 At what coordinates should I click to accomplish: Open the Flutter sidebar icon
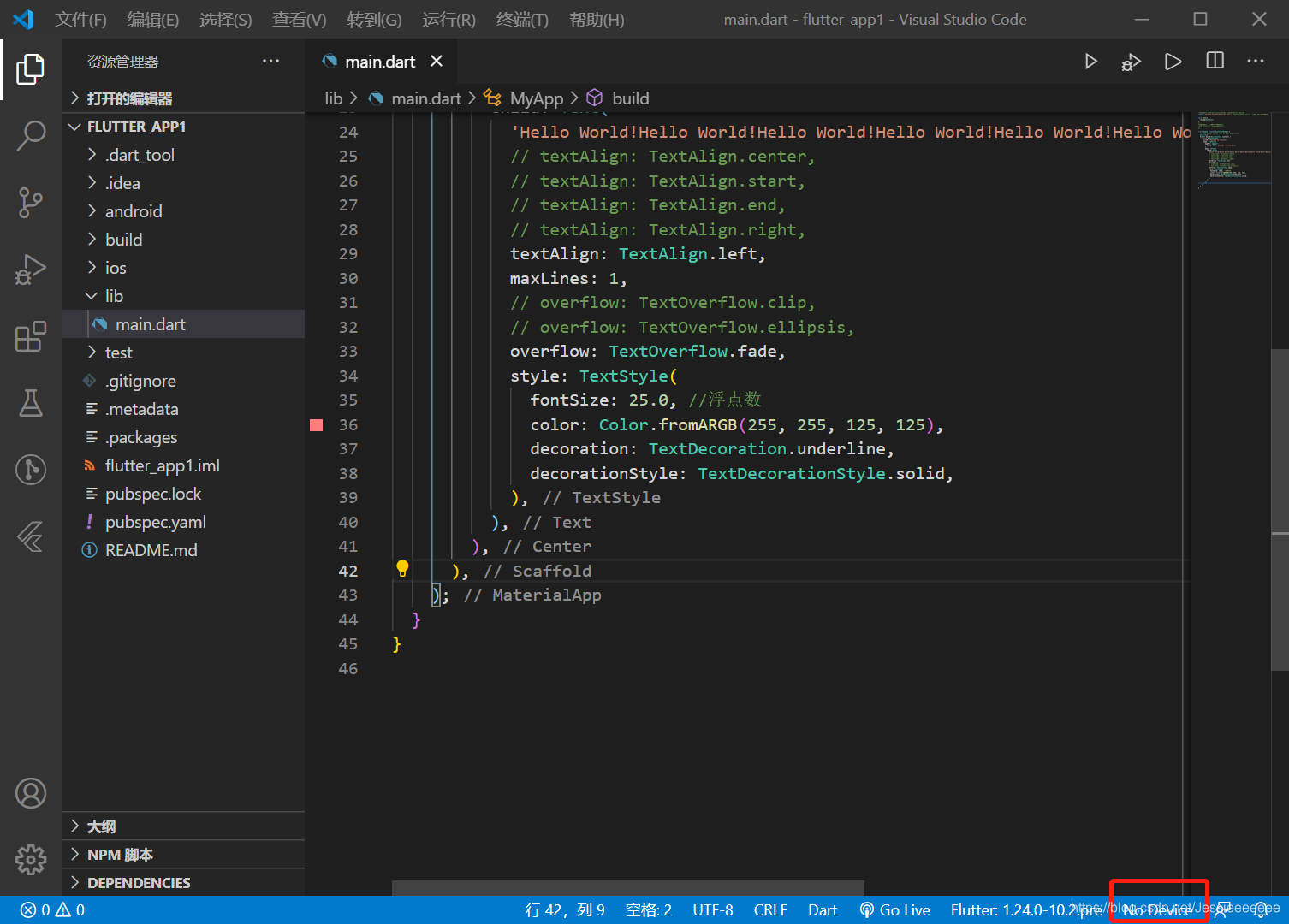click(30, 536)
